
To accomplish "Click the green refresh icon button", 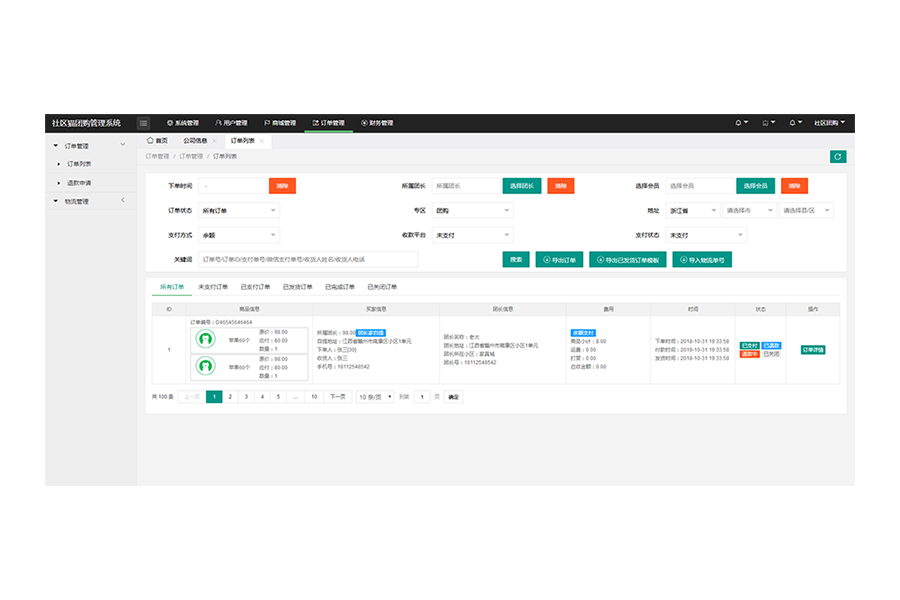I will point(837,157).
